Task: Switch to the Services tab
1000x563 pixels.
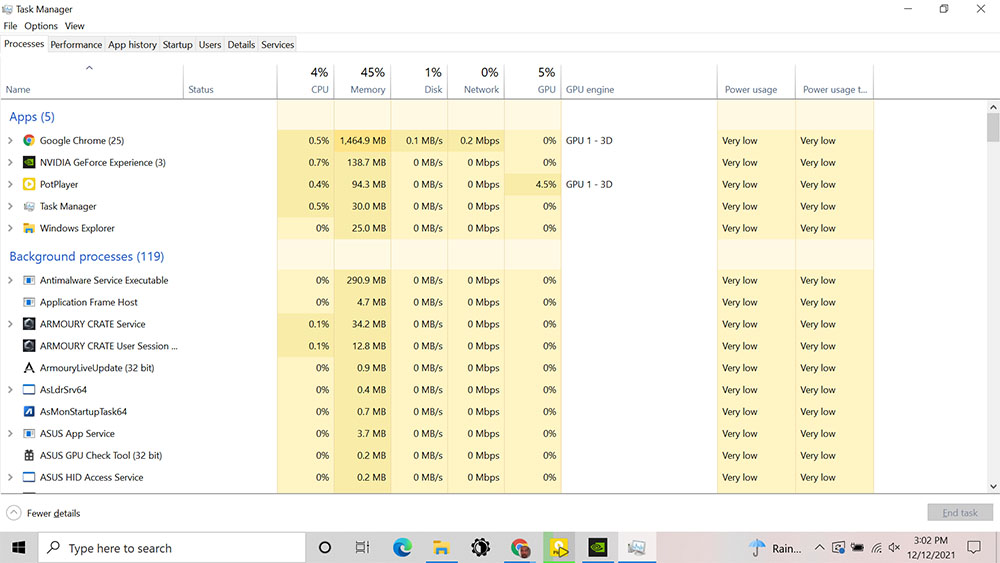Action: click(x=277, y=45)
